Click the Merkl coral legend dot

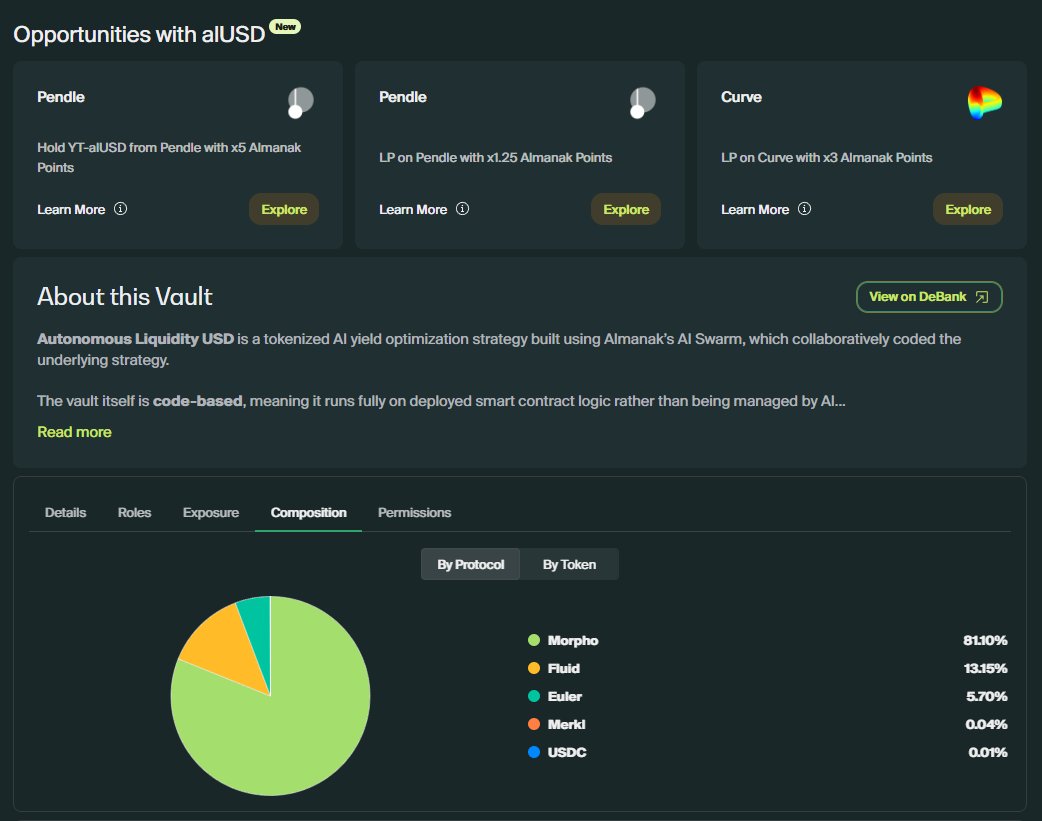pyautogui.click(x=534, y=724)
